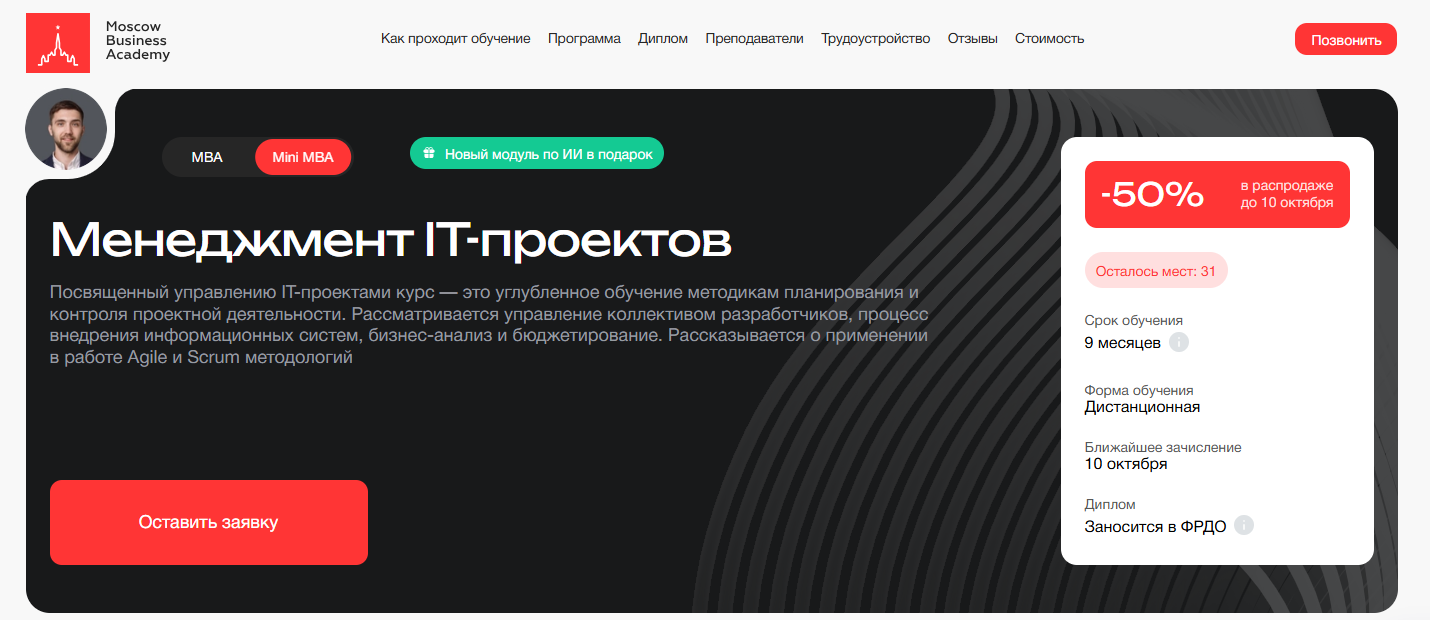
Task: Click the gift icon in green badge
Action: tap(429, 154)
